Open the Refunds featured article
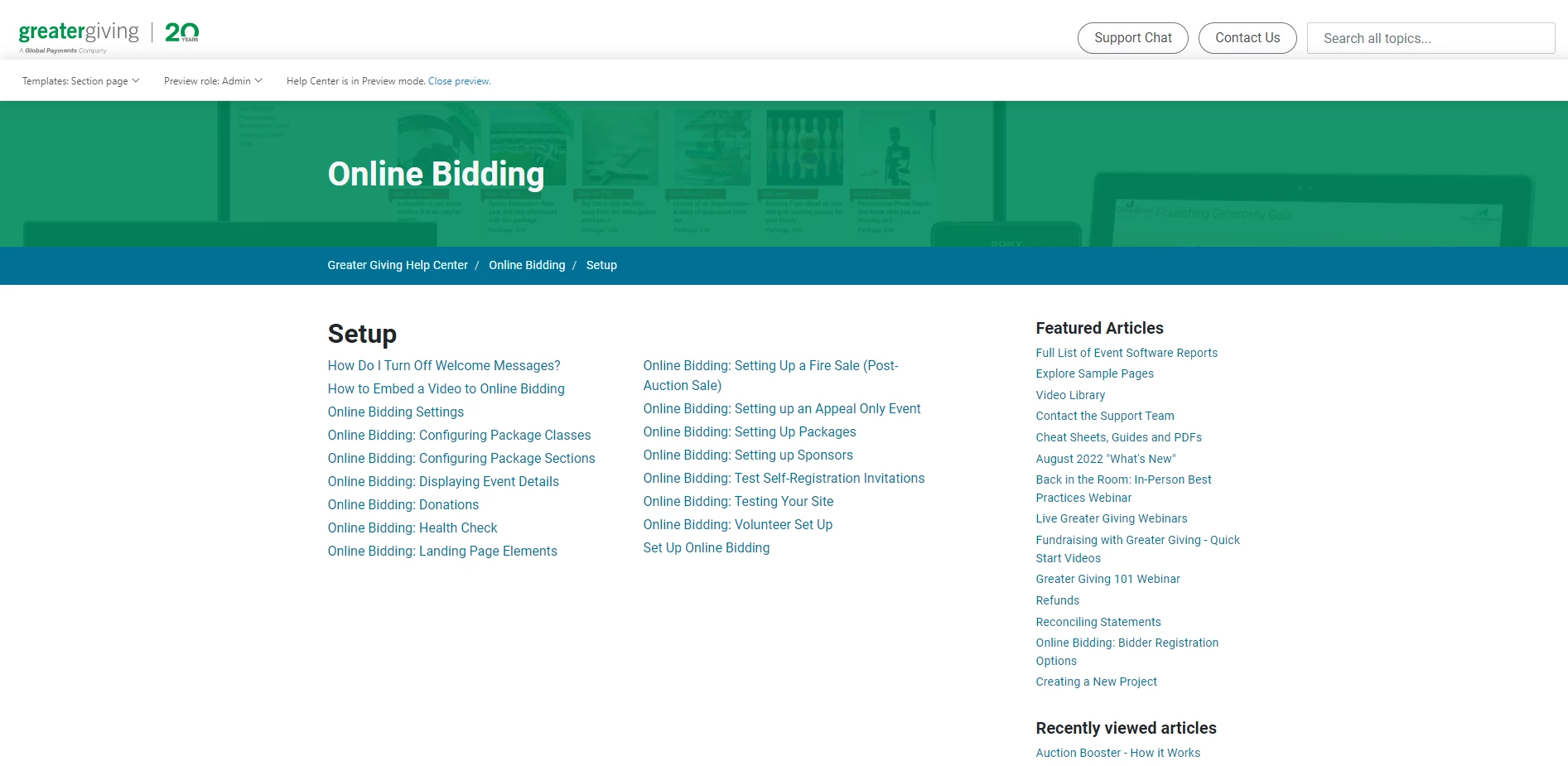Viewport: 1568px width, 766px height. pos(1058,600)
